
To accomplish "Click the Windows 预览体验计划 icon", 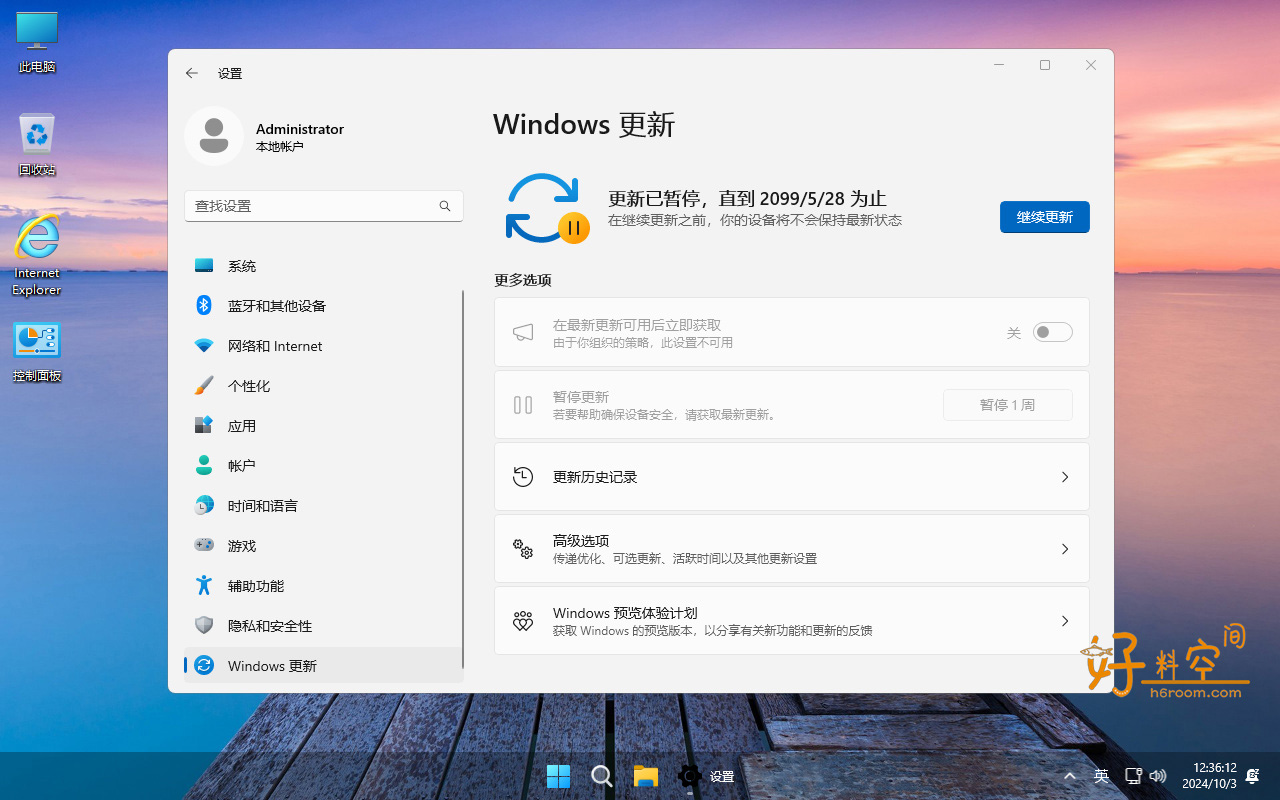I will click(523, 621).
